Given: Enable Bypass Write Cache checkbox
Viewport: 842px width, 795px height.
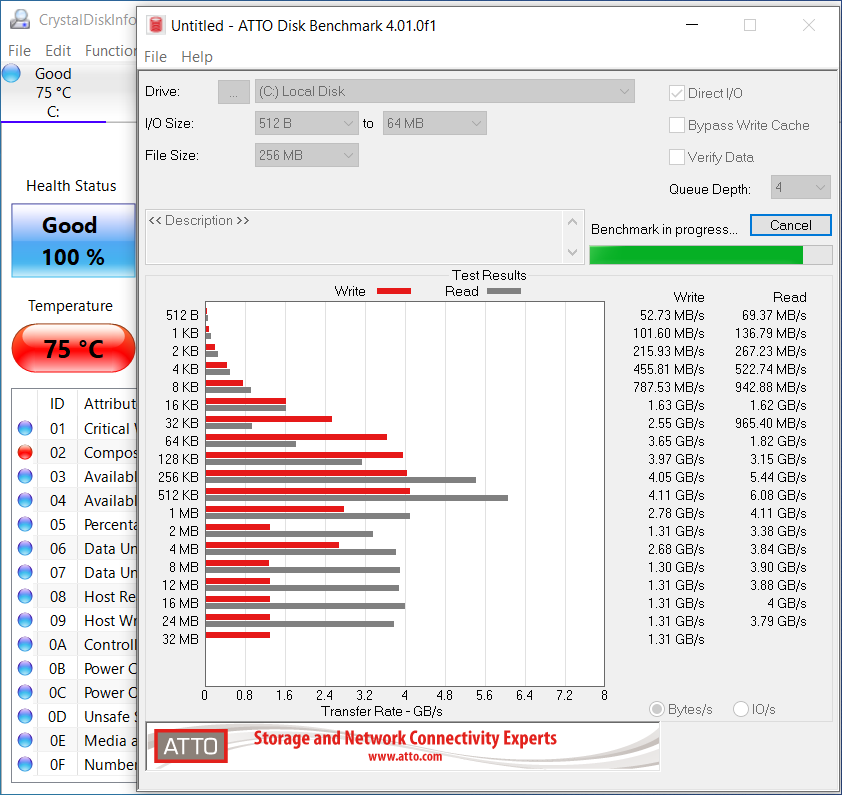Looking at the screenshot, I should pos(677,125).
